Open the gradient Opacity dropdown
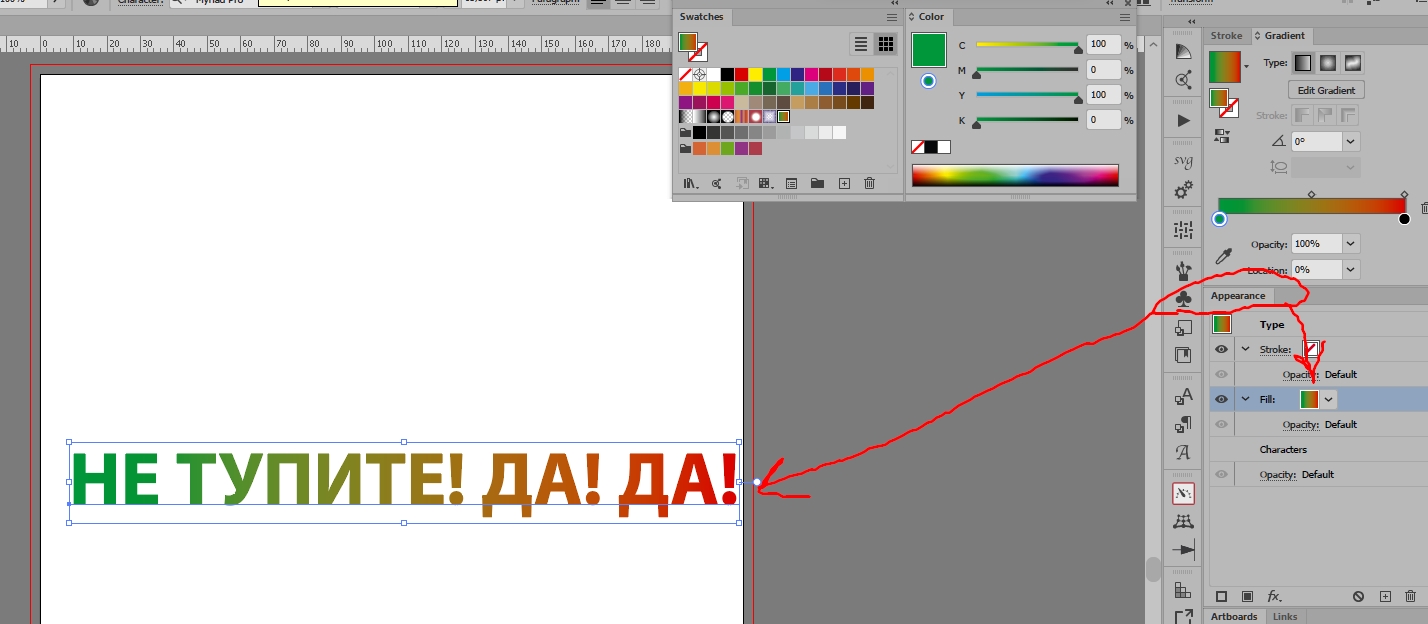 pyautogui.click(x=1351, y=244)
